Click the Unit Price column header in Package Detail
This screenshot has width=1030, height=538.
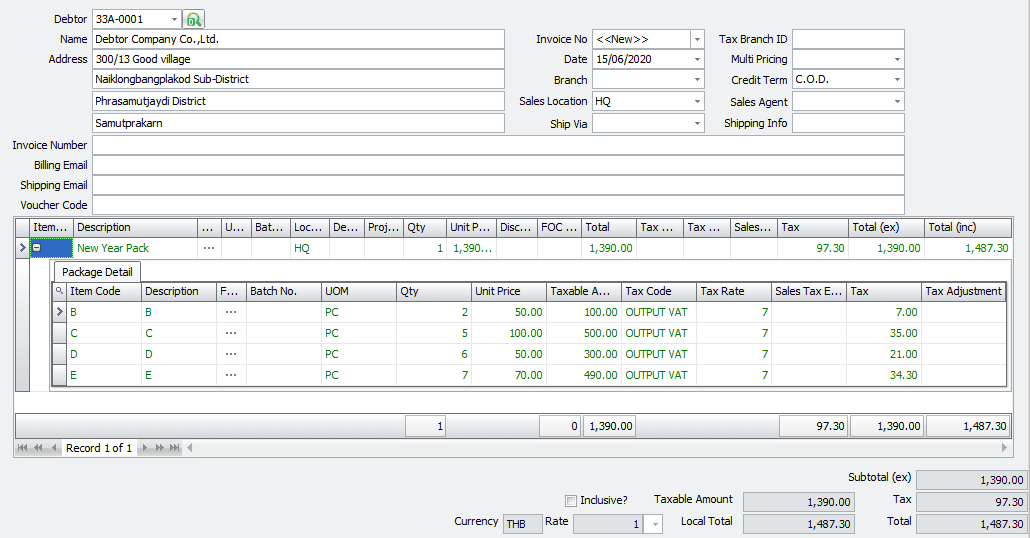click(x=509, y=291)
